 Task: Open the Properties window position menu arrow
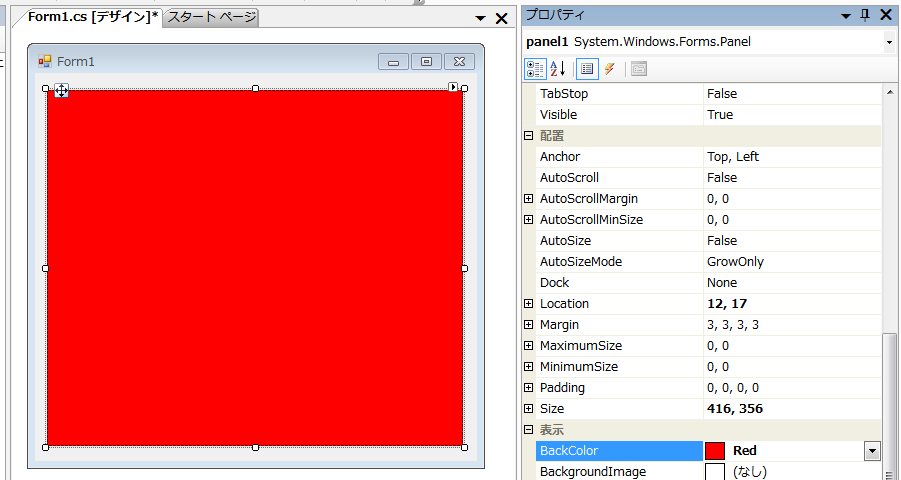coord(846,16)
